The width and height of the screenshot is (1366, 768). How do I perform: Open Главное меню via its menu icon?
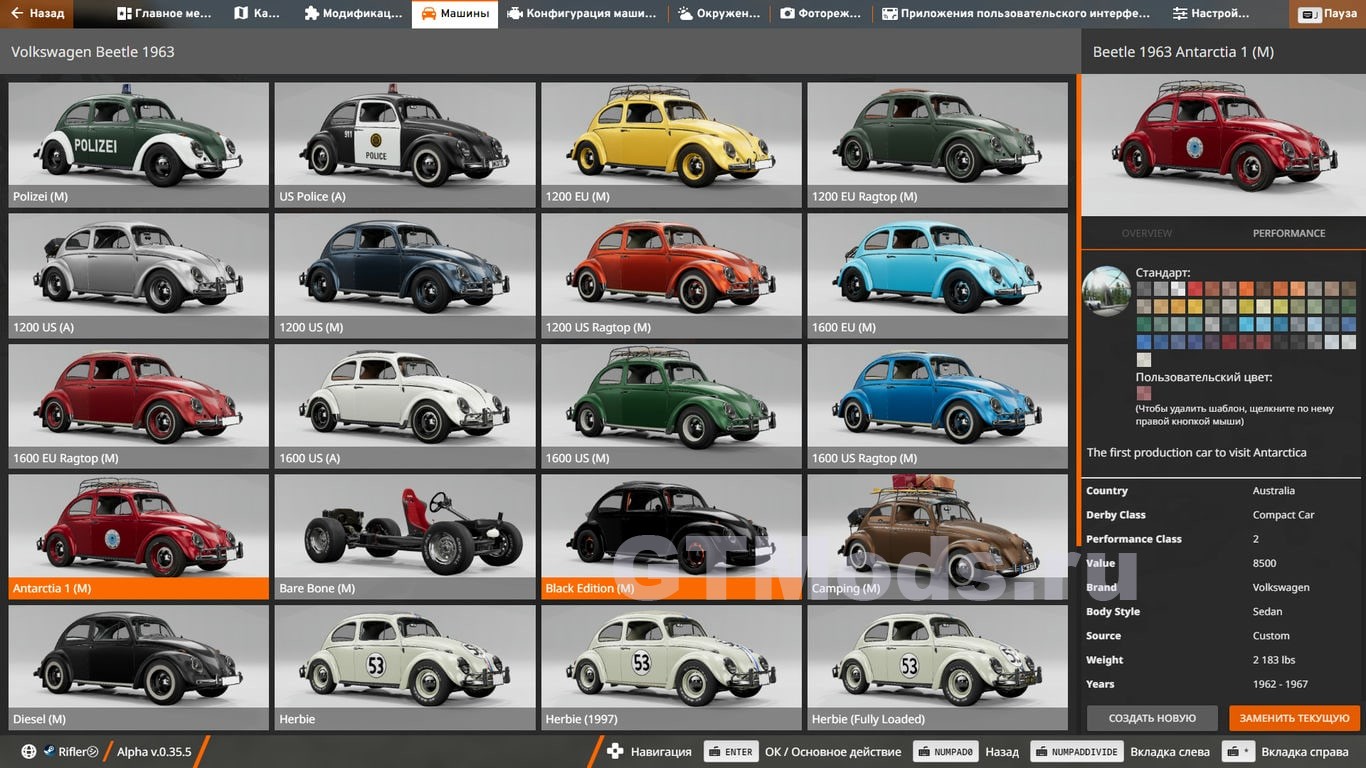tap(124, 14)
